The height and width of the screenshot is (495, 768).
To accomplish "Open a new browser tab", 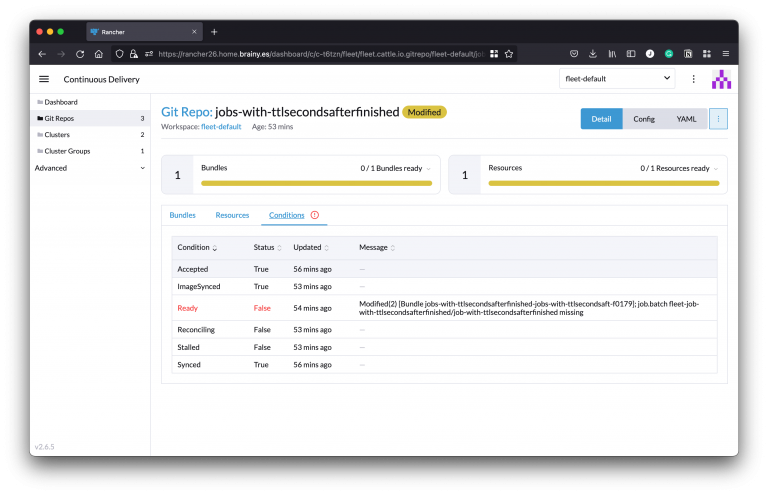I will click(x=214, y=32).
